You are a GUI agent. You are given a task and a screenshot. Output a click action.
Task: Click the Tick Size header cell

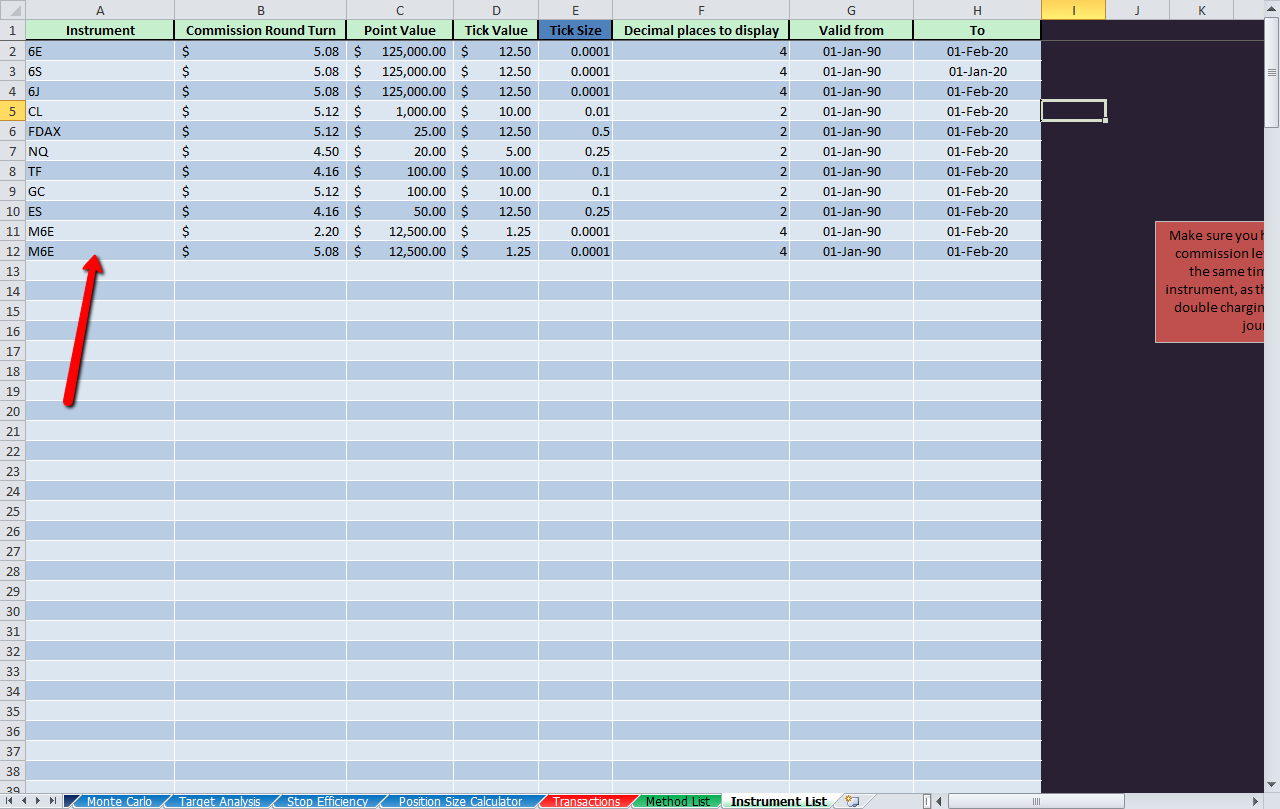point(575,30)
